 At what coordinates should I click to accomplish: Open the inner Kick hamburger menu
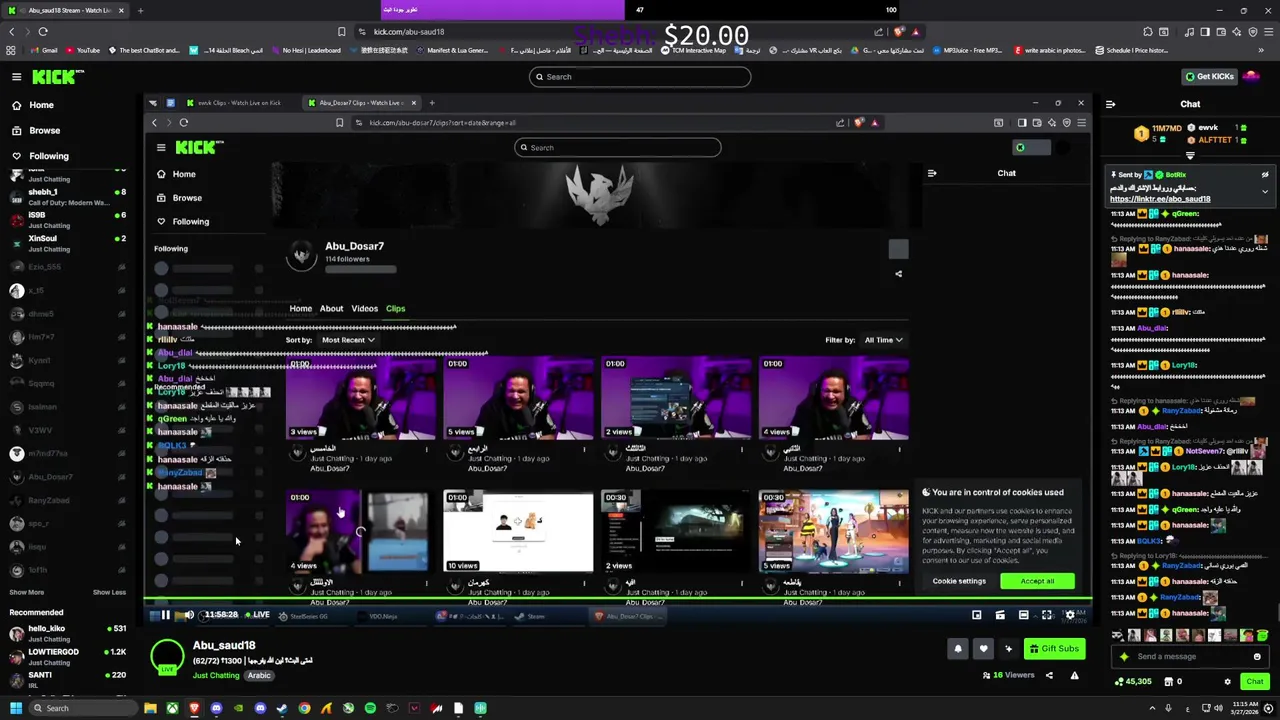(x=161, y=148)
